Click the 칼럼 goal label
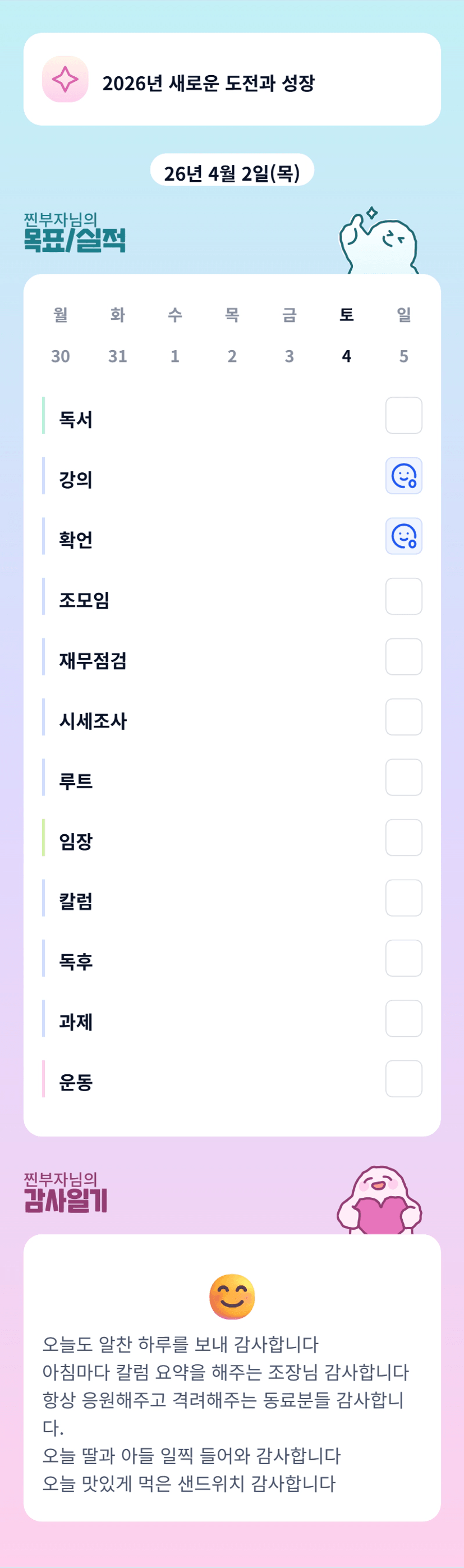Viewport: 464px width, 1568px height. tap(76, 902)
